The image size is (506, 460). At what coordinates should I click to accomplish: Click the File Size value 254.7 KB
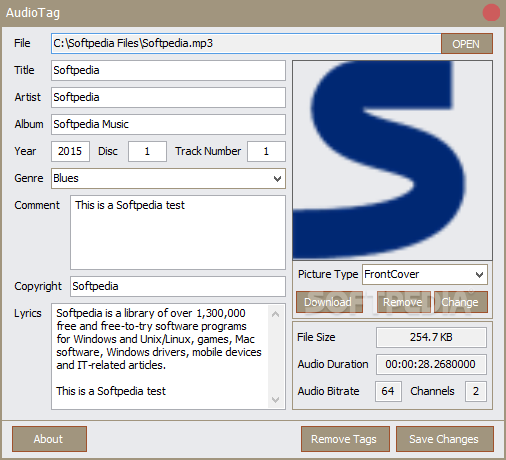tap(431, 337)
